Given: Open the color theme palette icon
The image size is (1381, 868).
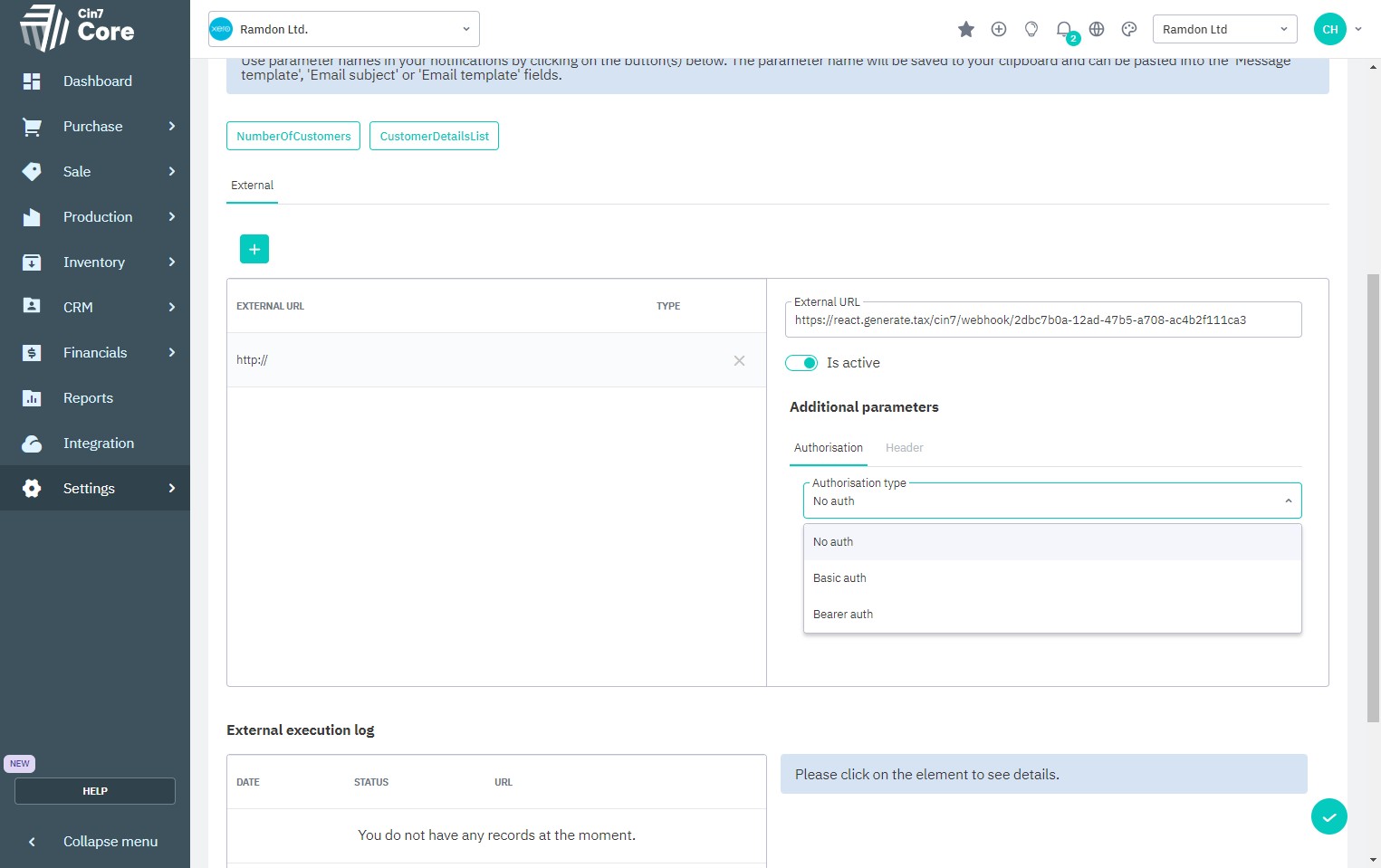Looking at the screenshot, I should [x=1128, y=29].
